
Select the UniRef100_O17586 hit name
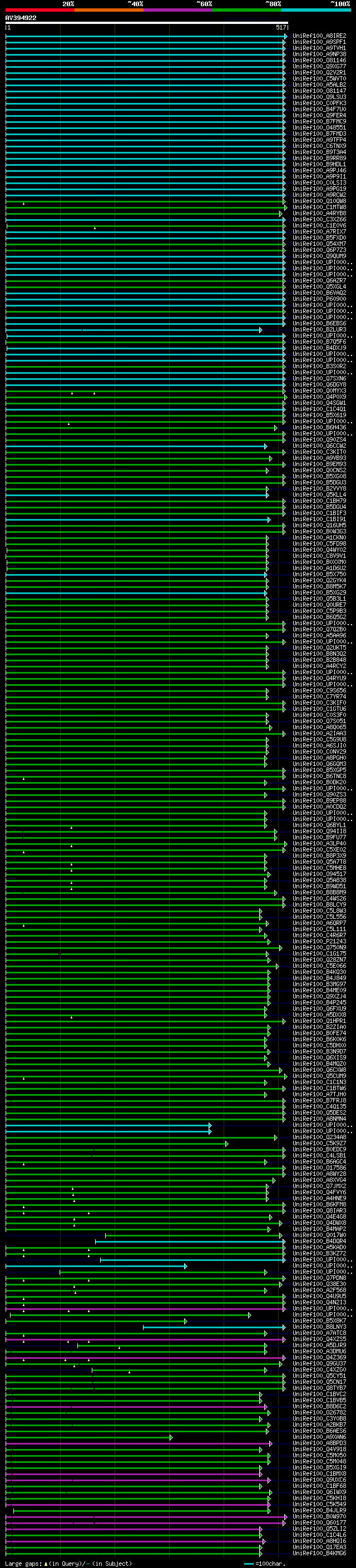[319, 1167]
